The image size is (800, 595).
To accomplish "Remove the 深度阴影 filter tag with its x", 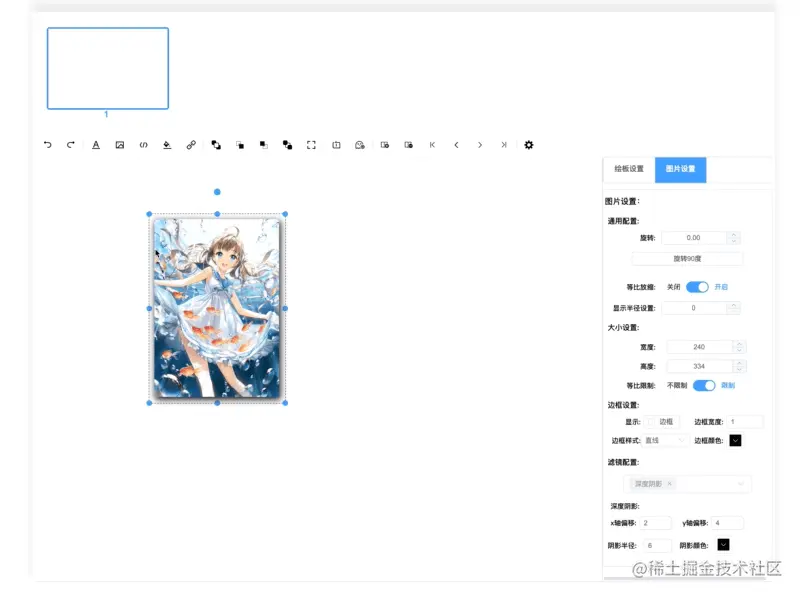I will (669, 484).
